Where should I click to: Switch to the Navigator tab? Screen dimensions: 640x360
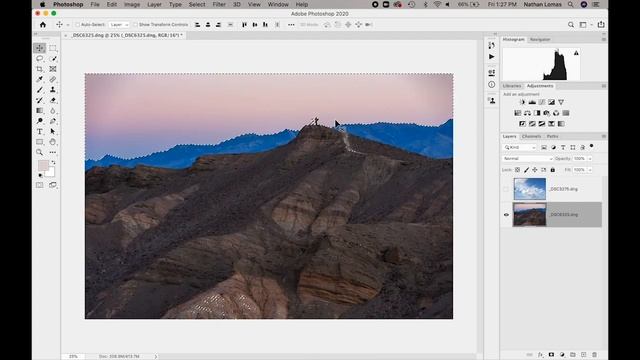coord(540,40)
